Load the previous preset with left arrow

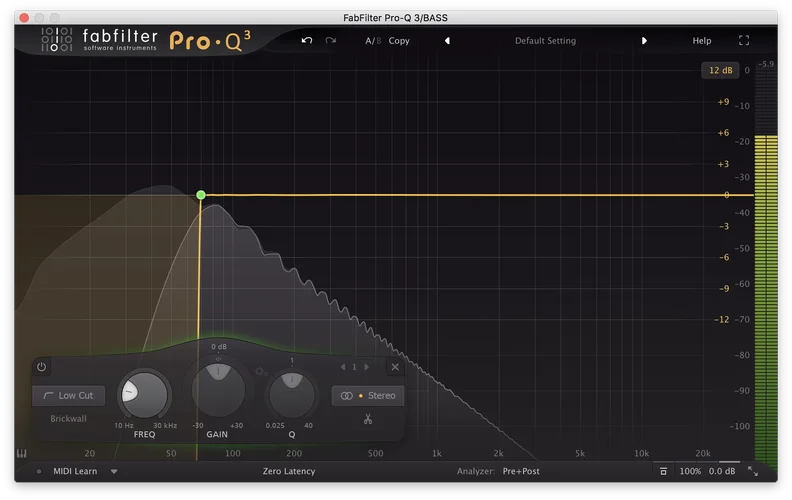point(447,41)
